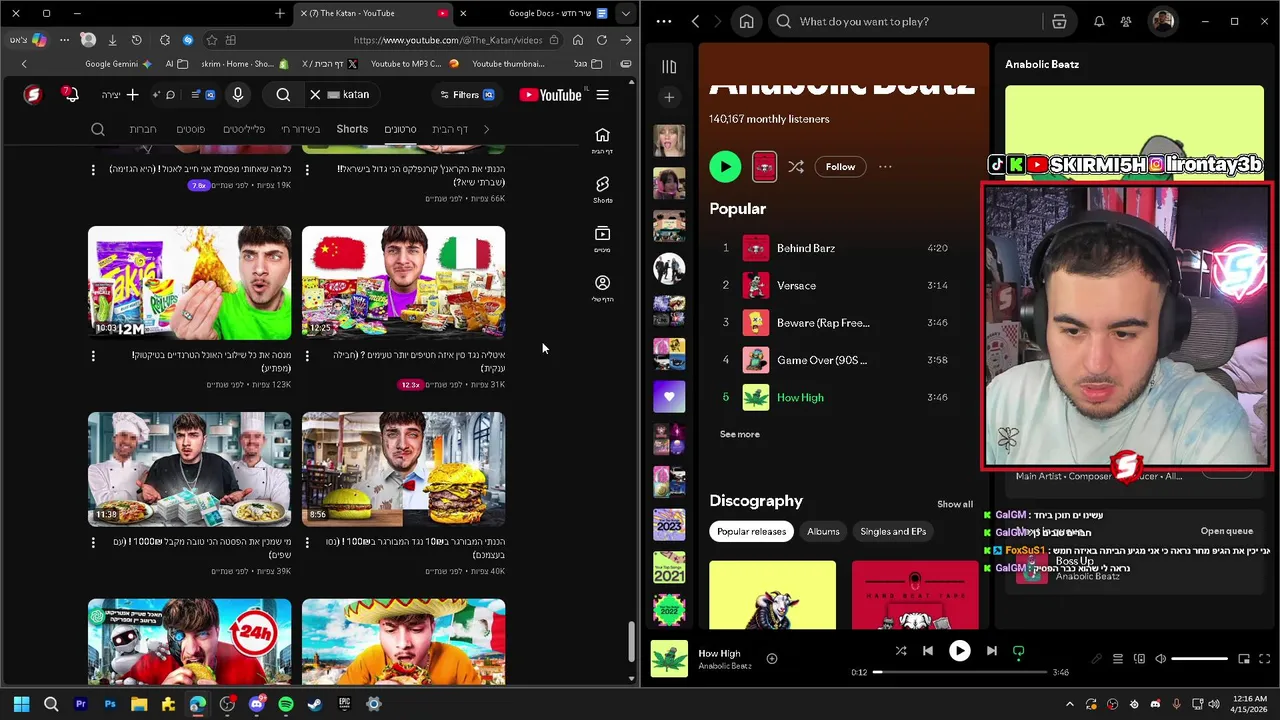1280x720 pixels.
Task: Toggle repeat in the player bar
Action: pos(1019,651)
